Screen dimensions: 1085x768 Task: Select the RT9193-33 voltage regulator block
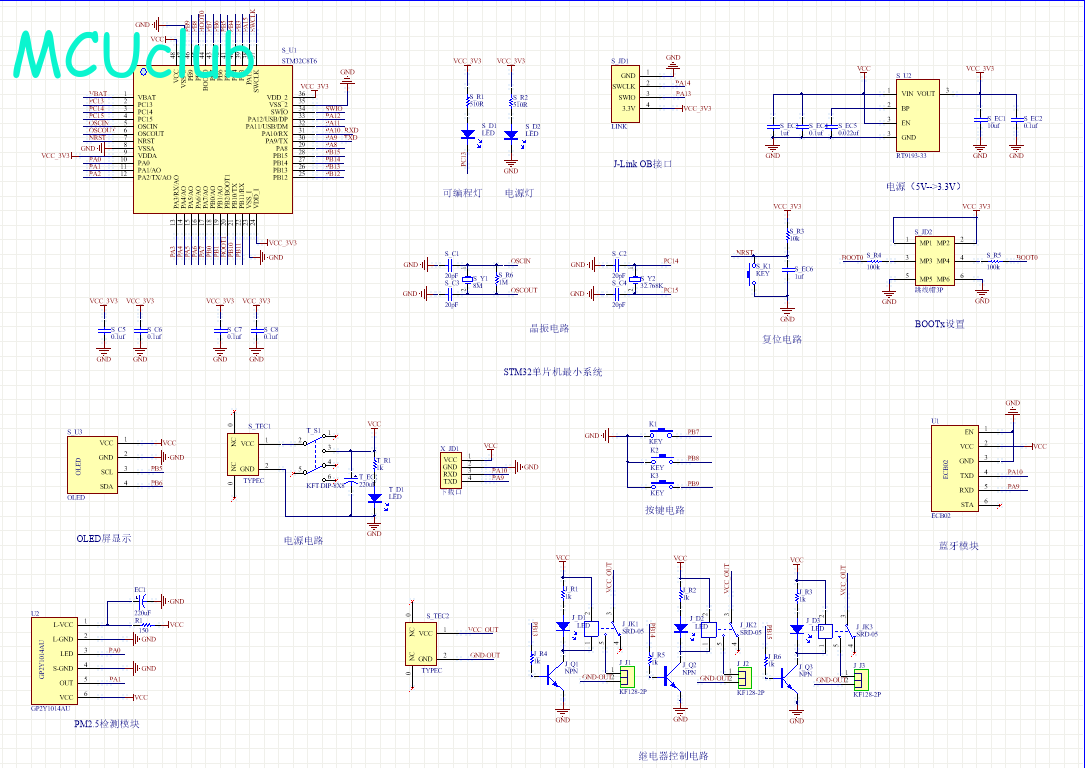(x=915, y=114)
